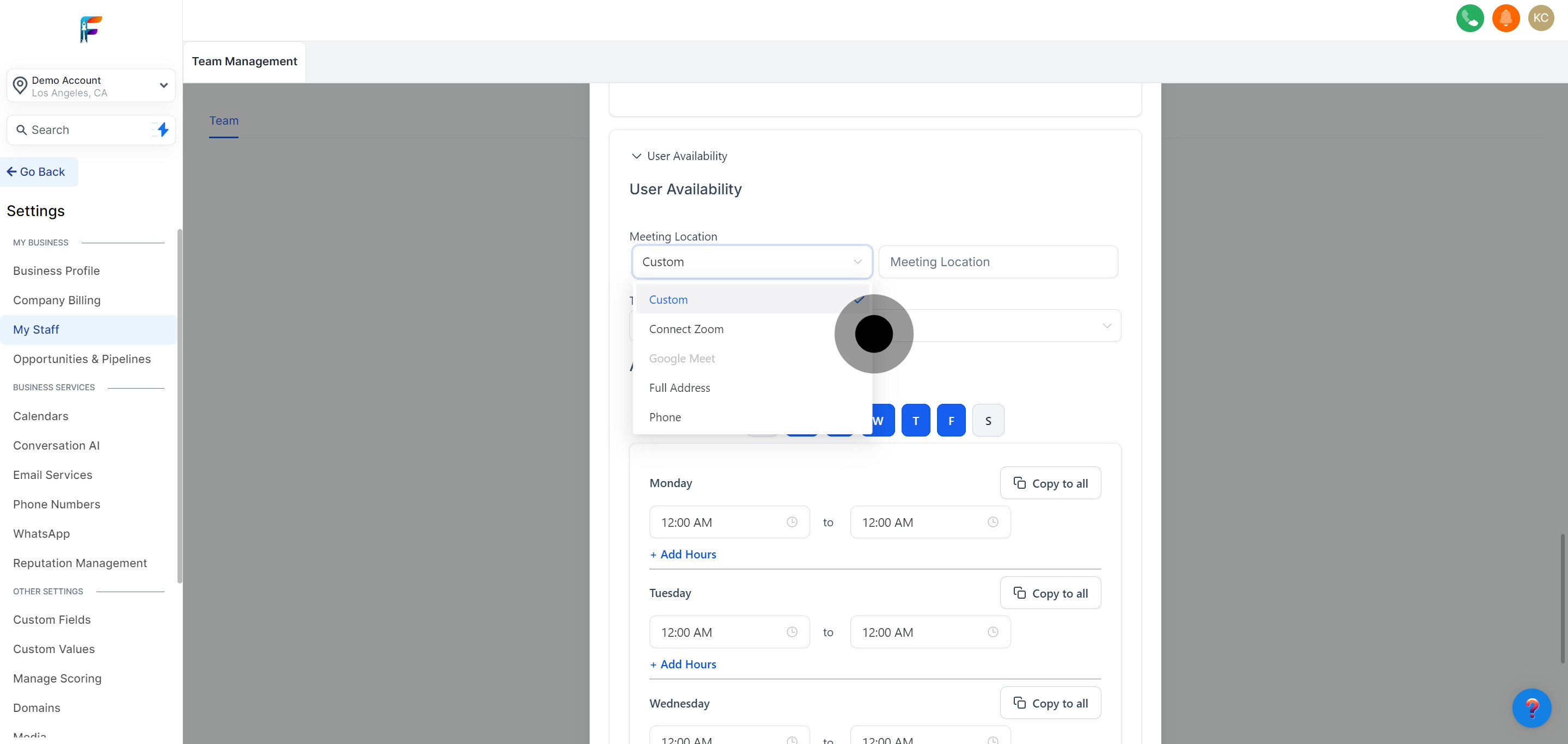Select Connect Zoom from dropdown list
1568x744 pixels.
(x=686, y=329)
